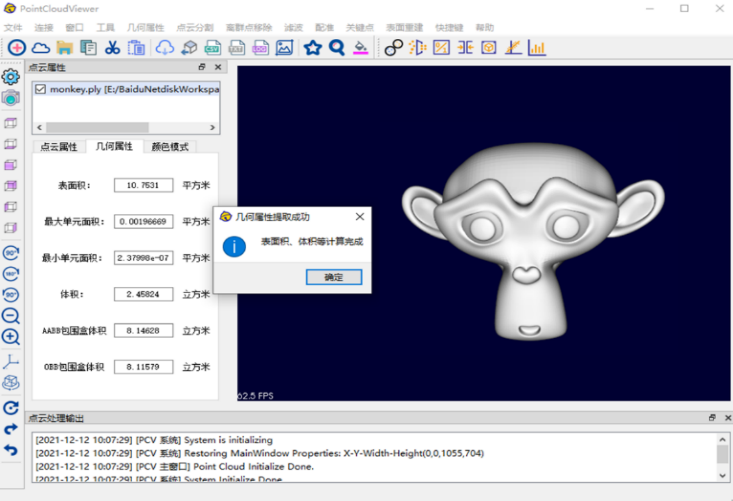Click the paint bucket color icon
This screenshot has height=501, width=733.
tap(360, 48)
